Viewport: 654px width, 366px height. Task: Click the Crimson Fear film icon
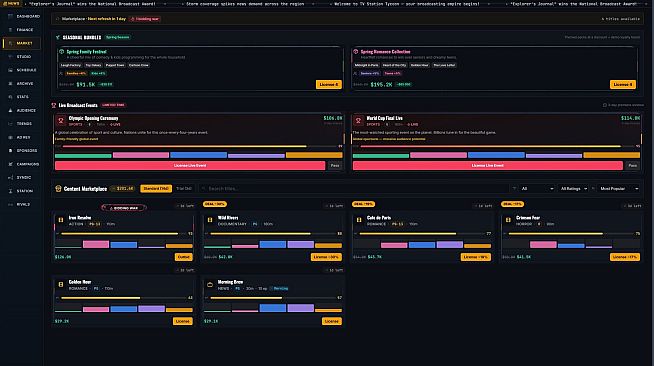508,220
